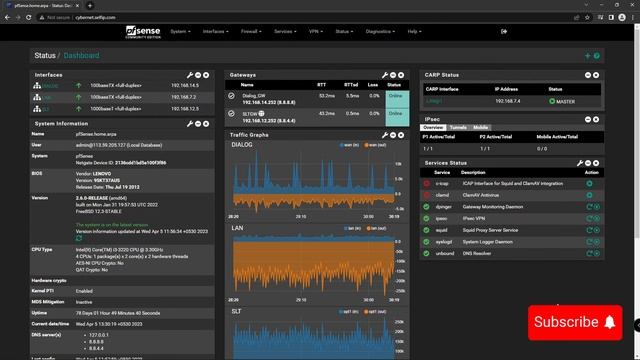Collapse the CARP Status widget
Viewport: 640px width, 360px height.
coord(588,75)
